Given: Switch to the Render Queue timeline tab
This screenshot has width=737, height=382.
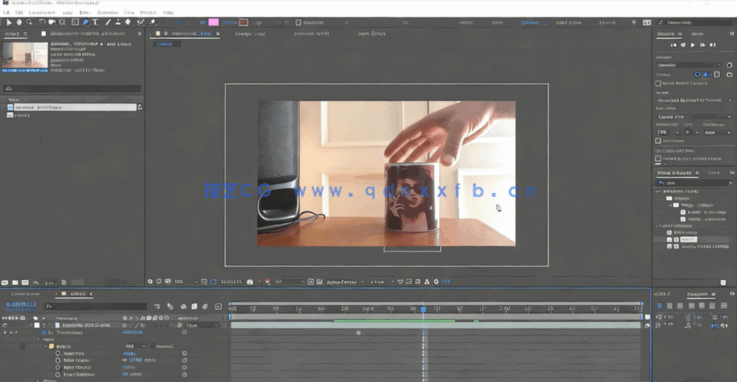Looking at the screenshot, I should tap(25, 294).
